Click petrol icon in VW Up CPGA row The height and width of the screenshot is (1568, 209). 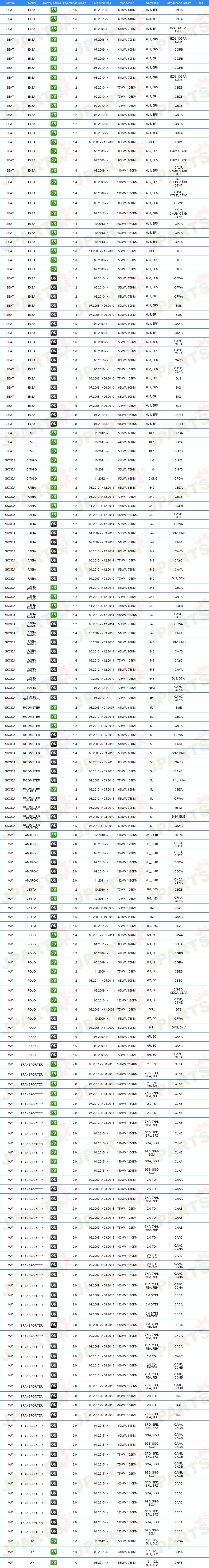[53, 1542]
